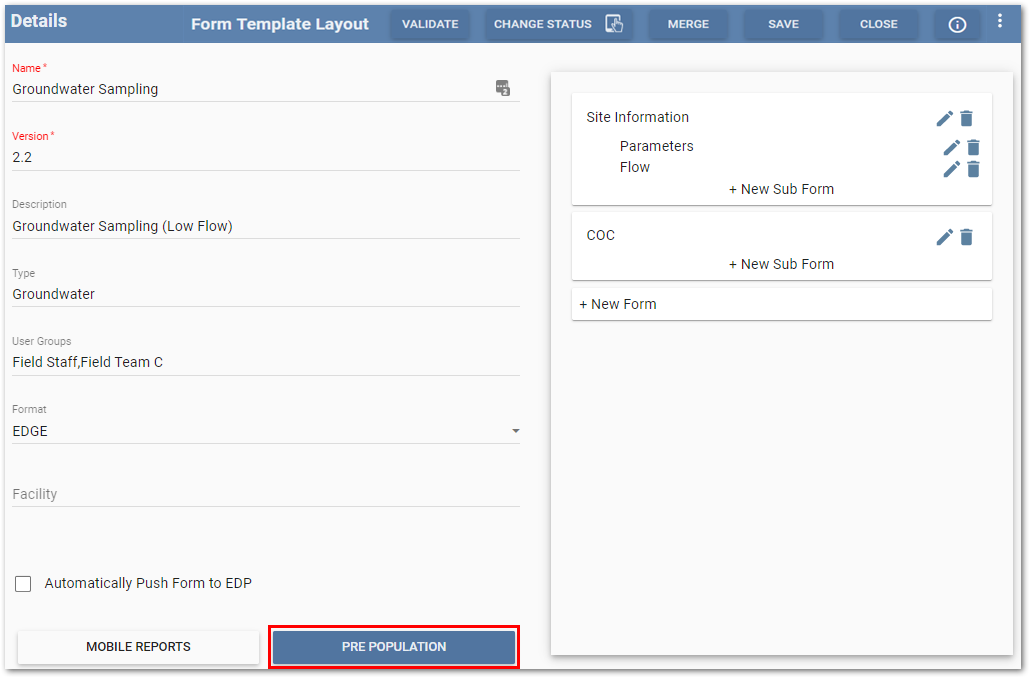Add a new sub form under COC
The width and height of the screenshot is (1030, 678).
pyautogui.click(x=781, y=263)
